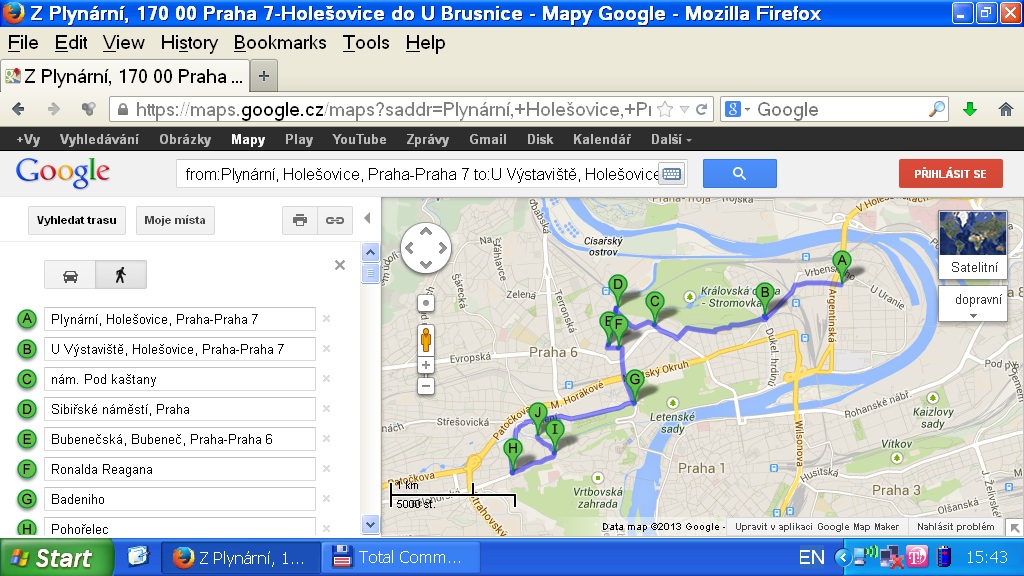Open the View menu
Viewport: 1024px width, 576px height.
(123, 42)
